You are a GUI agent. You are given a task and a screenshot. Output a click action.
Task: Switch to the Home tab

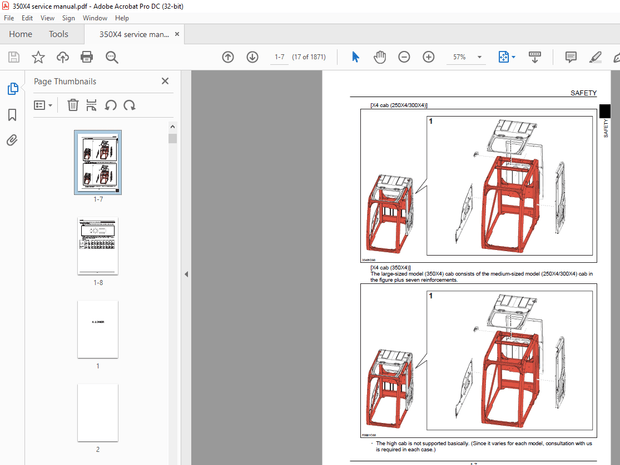click(x=21, y=34)
